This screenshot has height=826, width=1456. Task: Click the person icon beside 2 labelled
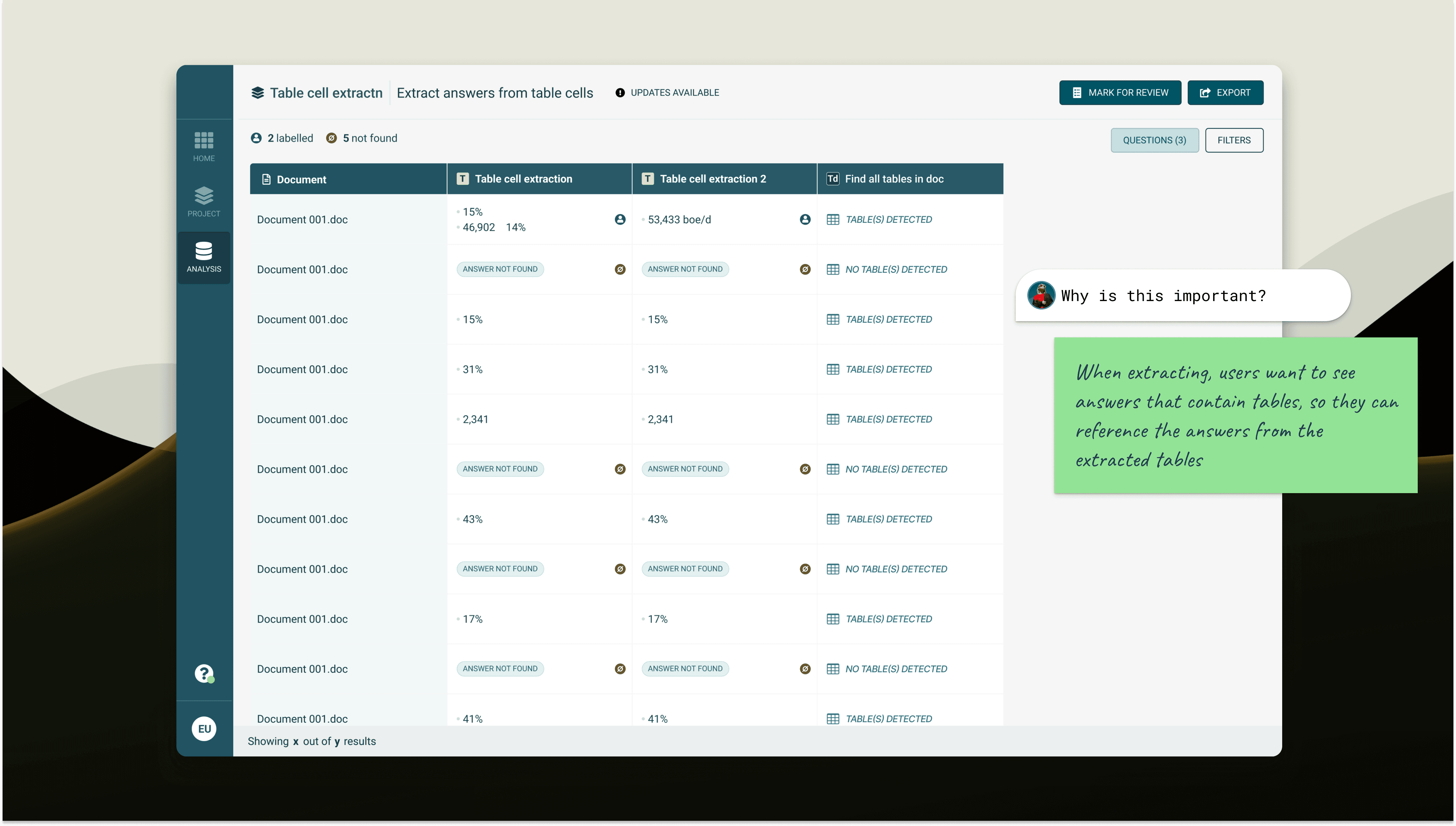click(x=256, y=138)
